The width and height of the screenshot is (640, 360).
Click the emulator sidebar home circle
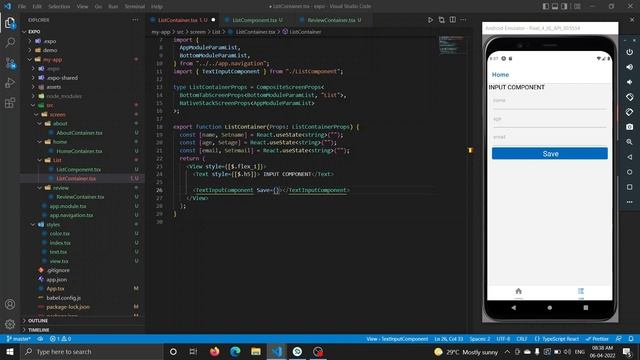[x=629, y=172]
